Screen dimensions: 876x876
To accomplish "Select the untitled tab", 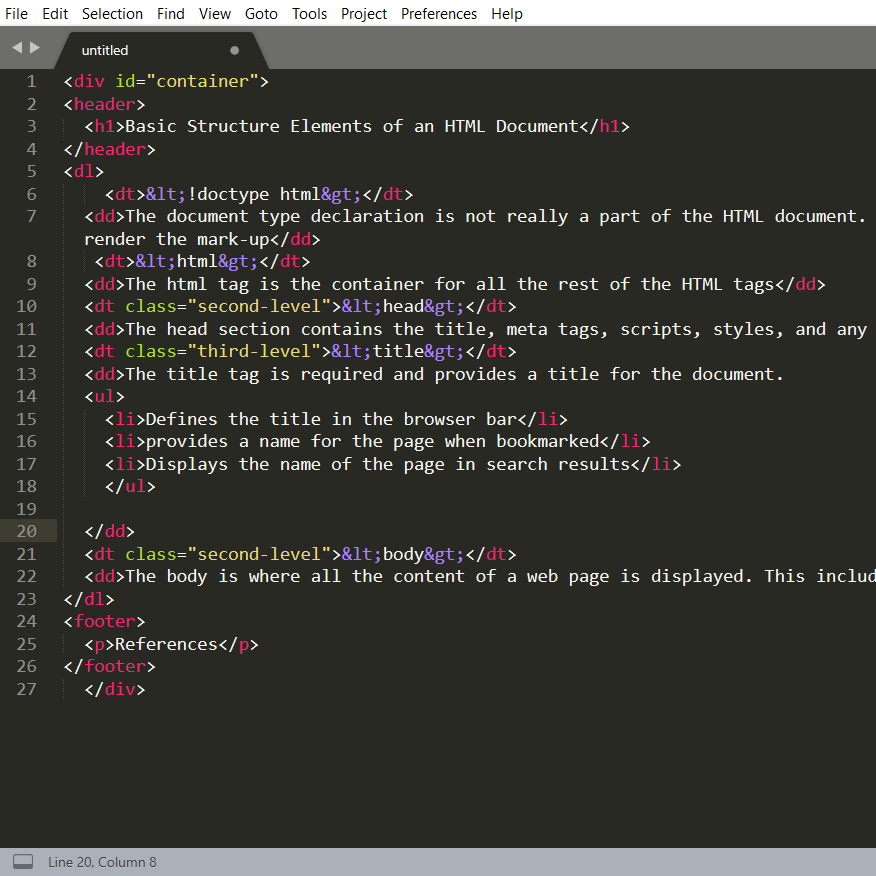I will coord(105,50).
